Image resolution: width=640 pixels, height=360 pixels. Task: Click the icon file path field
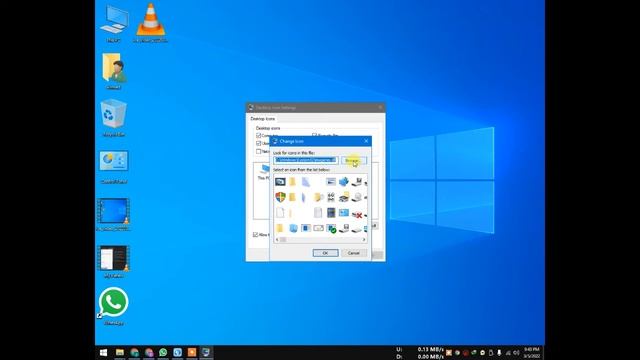(305, 160)
